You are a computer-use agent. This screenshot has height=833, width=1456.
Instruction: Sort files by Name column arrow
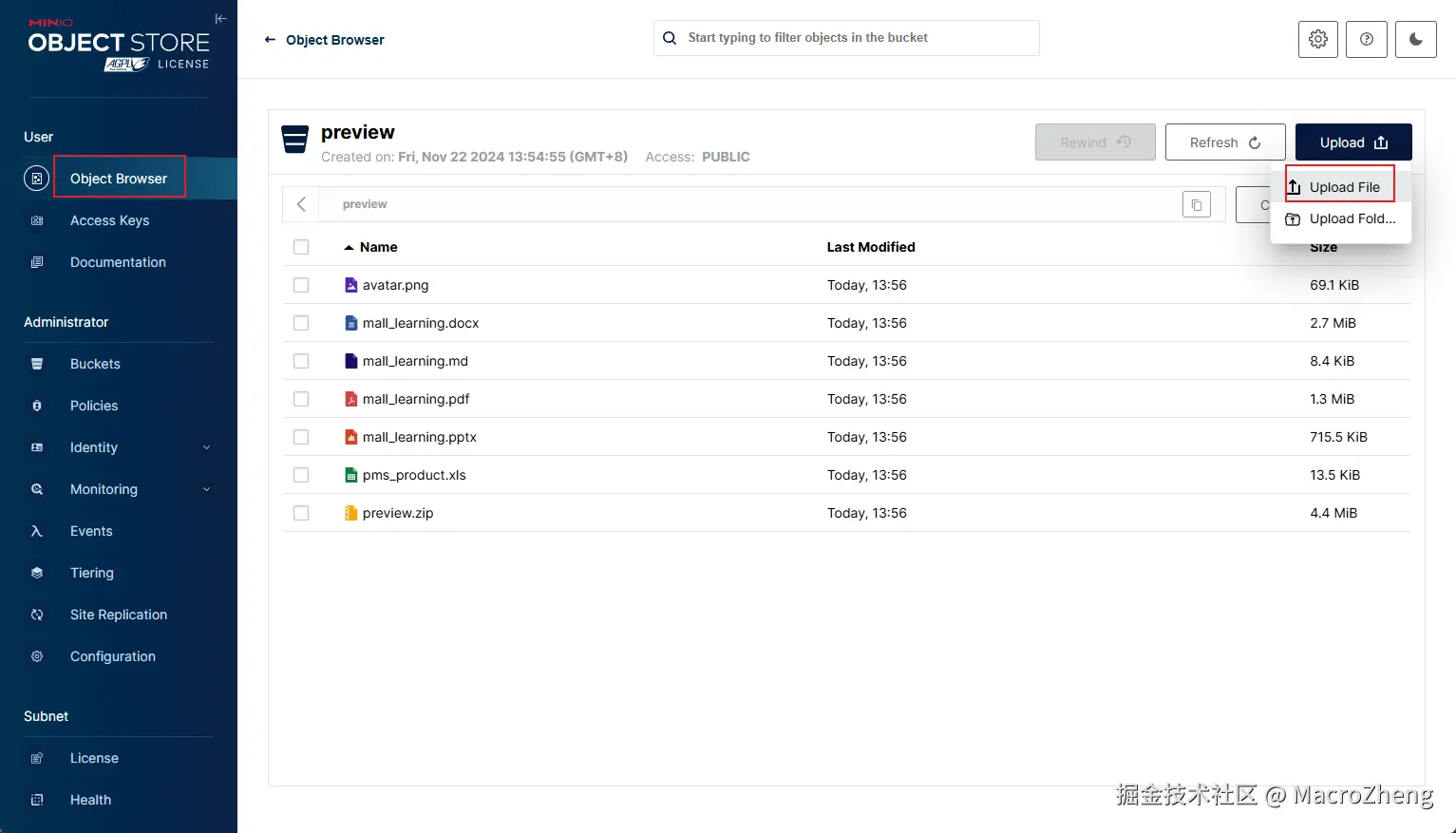point(349,247)
